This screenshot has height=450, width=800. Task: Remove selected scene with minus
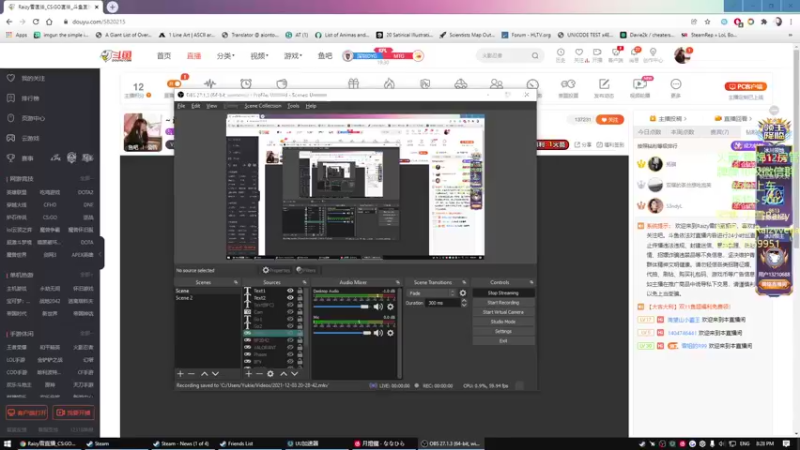(191, 374)
